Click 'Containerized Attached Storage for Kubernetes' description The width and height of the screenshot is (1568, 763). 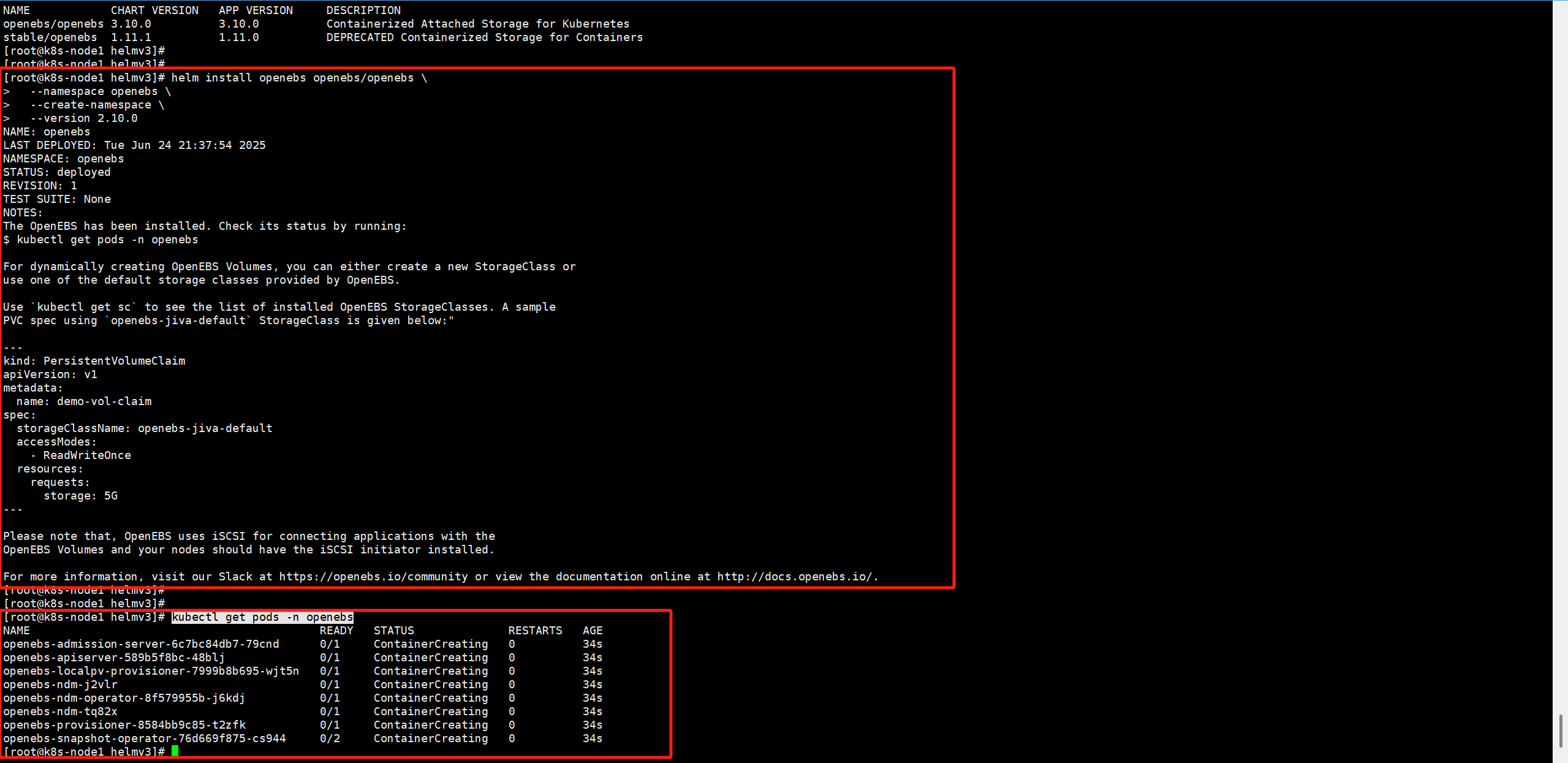pos(478,24)
